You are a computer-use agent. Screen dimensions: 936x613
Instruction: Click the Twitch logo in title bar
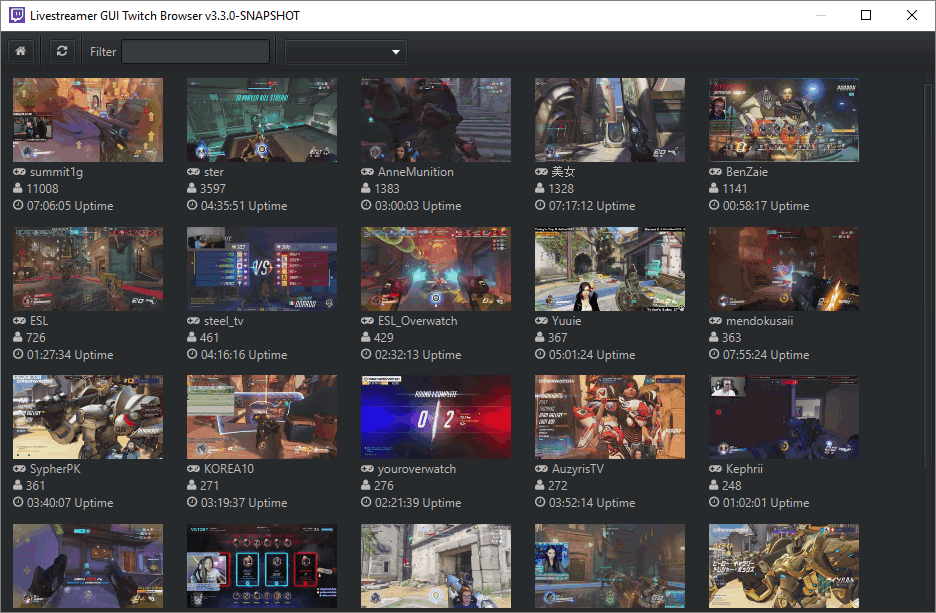pyautogui.click(x=17, y=15)
